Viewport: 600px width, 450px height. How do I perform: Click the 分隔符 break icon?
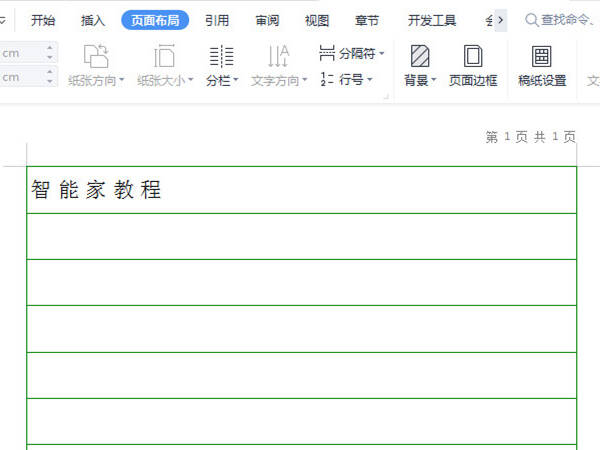click(327, 53)
